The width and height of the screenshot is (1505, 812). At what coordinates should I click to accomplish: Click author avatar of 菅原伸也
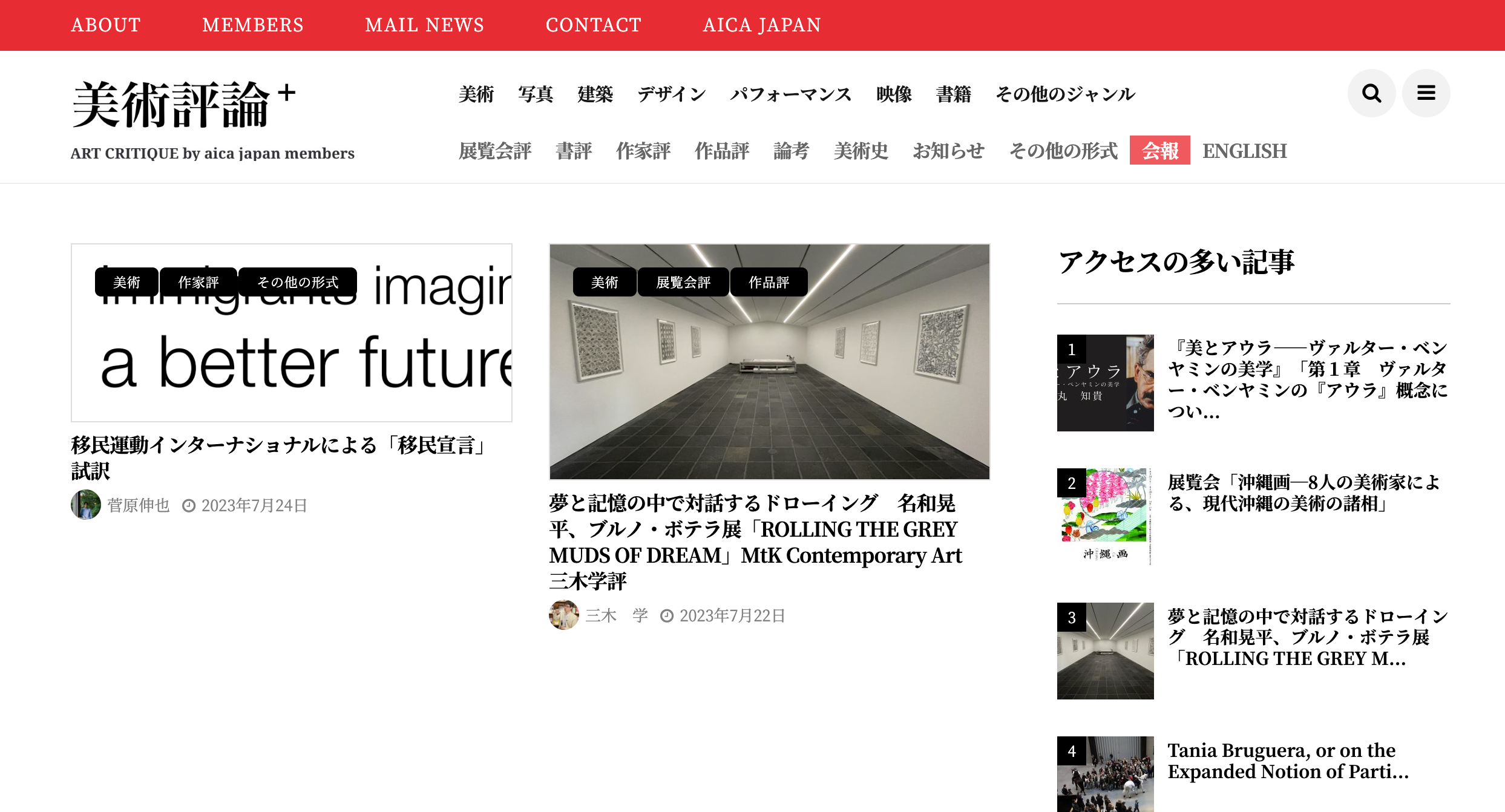tap(86, 505)
